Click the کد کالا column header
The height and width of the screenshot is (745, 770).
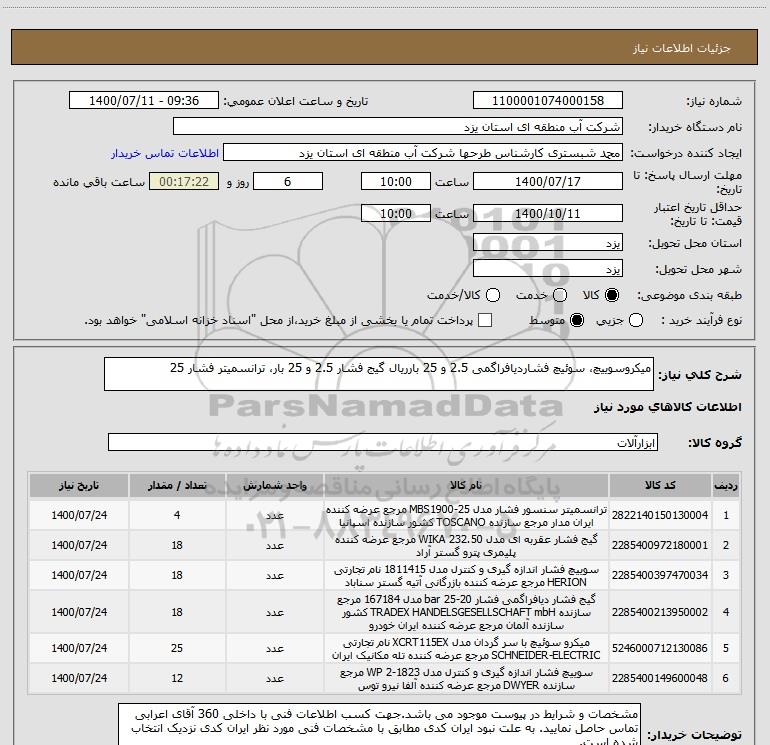click(x=660, y=485)
